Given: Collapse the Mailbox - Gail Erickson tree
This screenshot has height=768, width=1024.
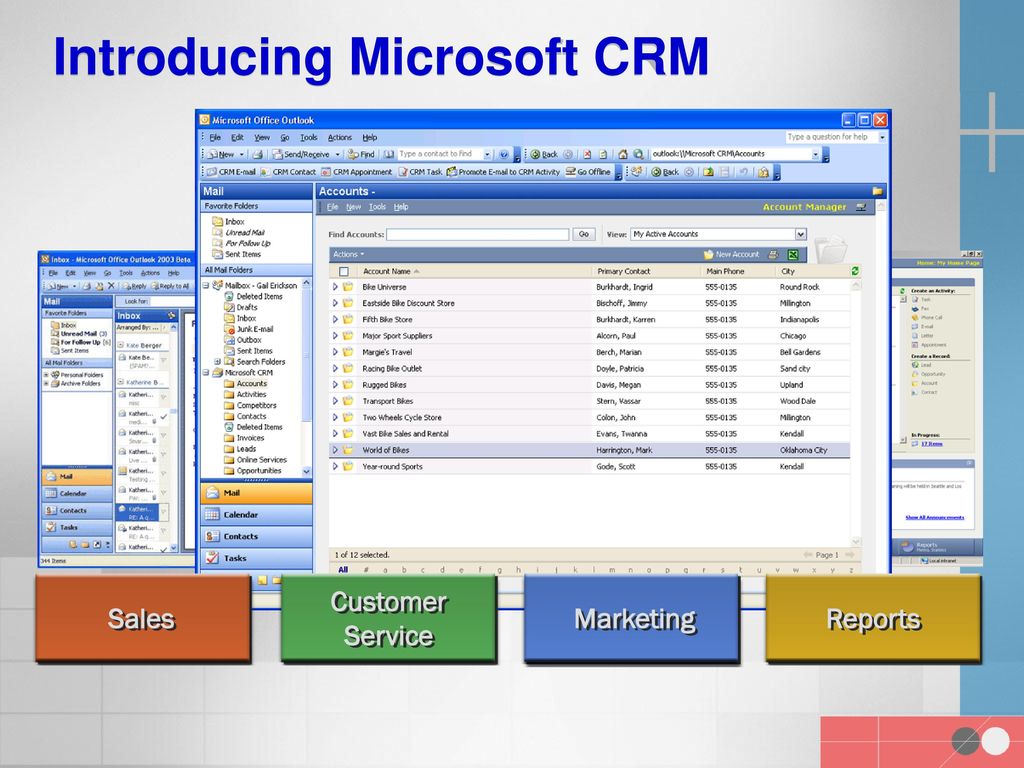Looking at the screenshot, I should click(x=206, y=285).
